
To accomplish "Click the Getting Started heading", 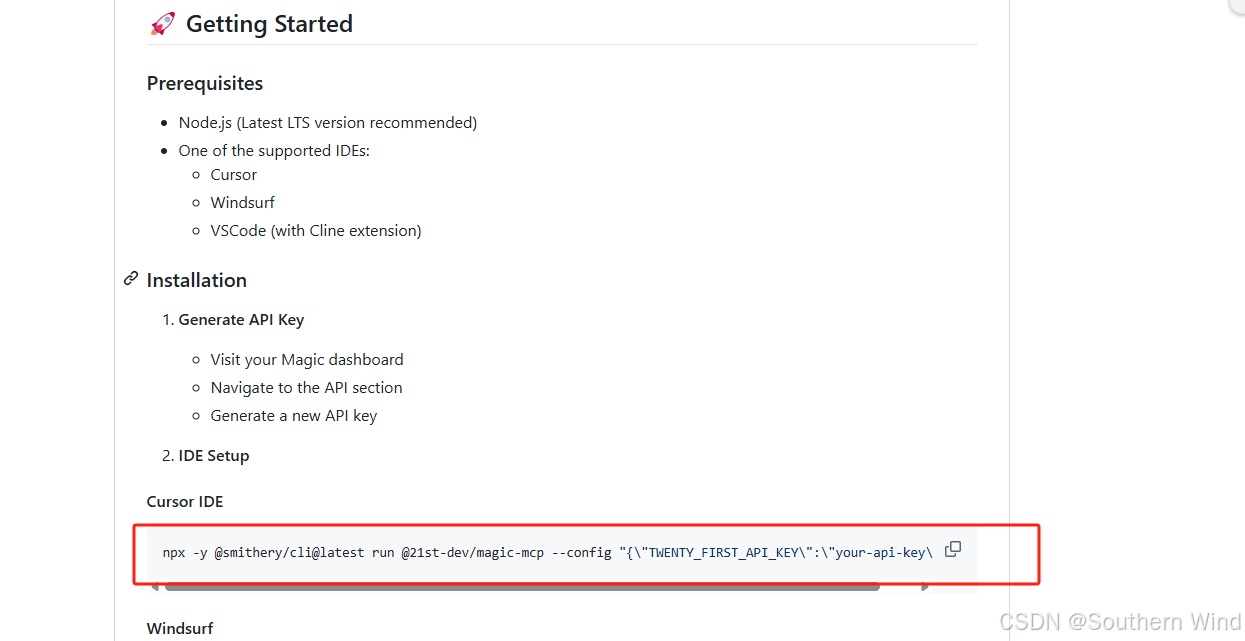I will (270, 24).
